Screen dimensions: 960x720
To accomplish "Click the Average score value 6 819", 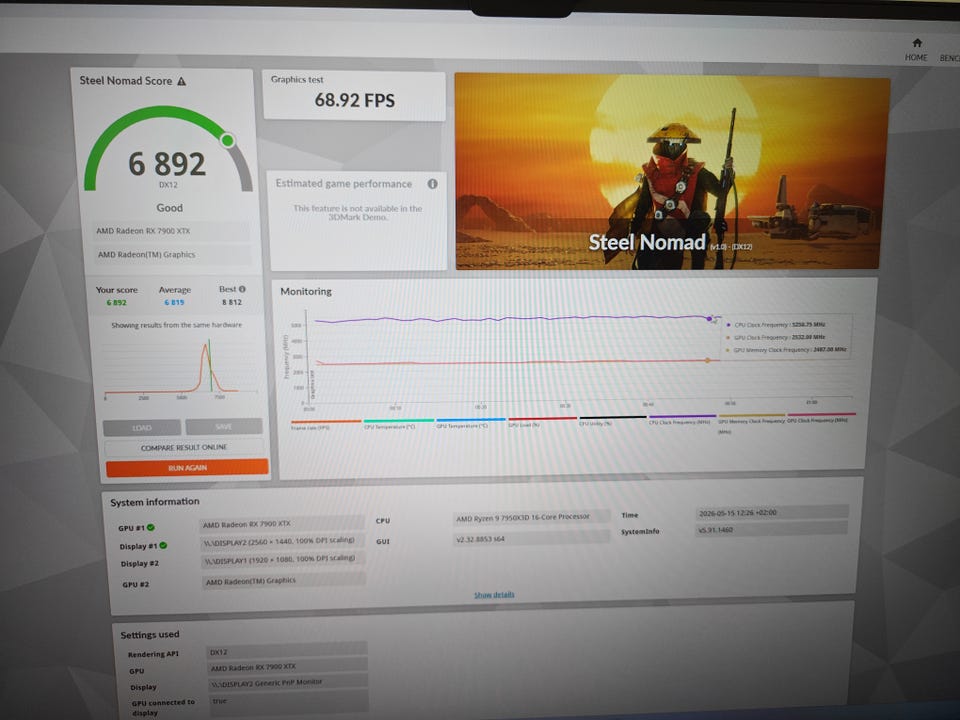I will (x=174, y=302).
